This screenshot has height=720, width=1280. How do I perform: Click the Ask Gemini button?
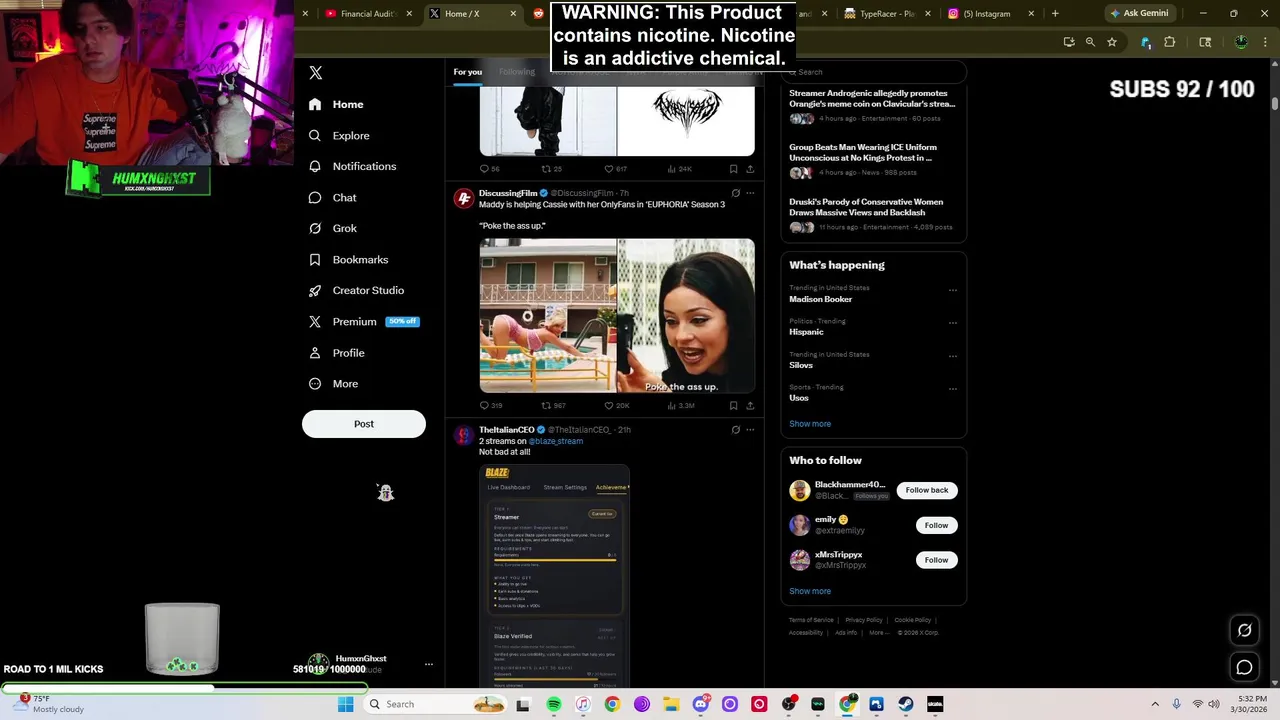pyautogui.click(x=1139, y=14)
